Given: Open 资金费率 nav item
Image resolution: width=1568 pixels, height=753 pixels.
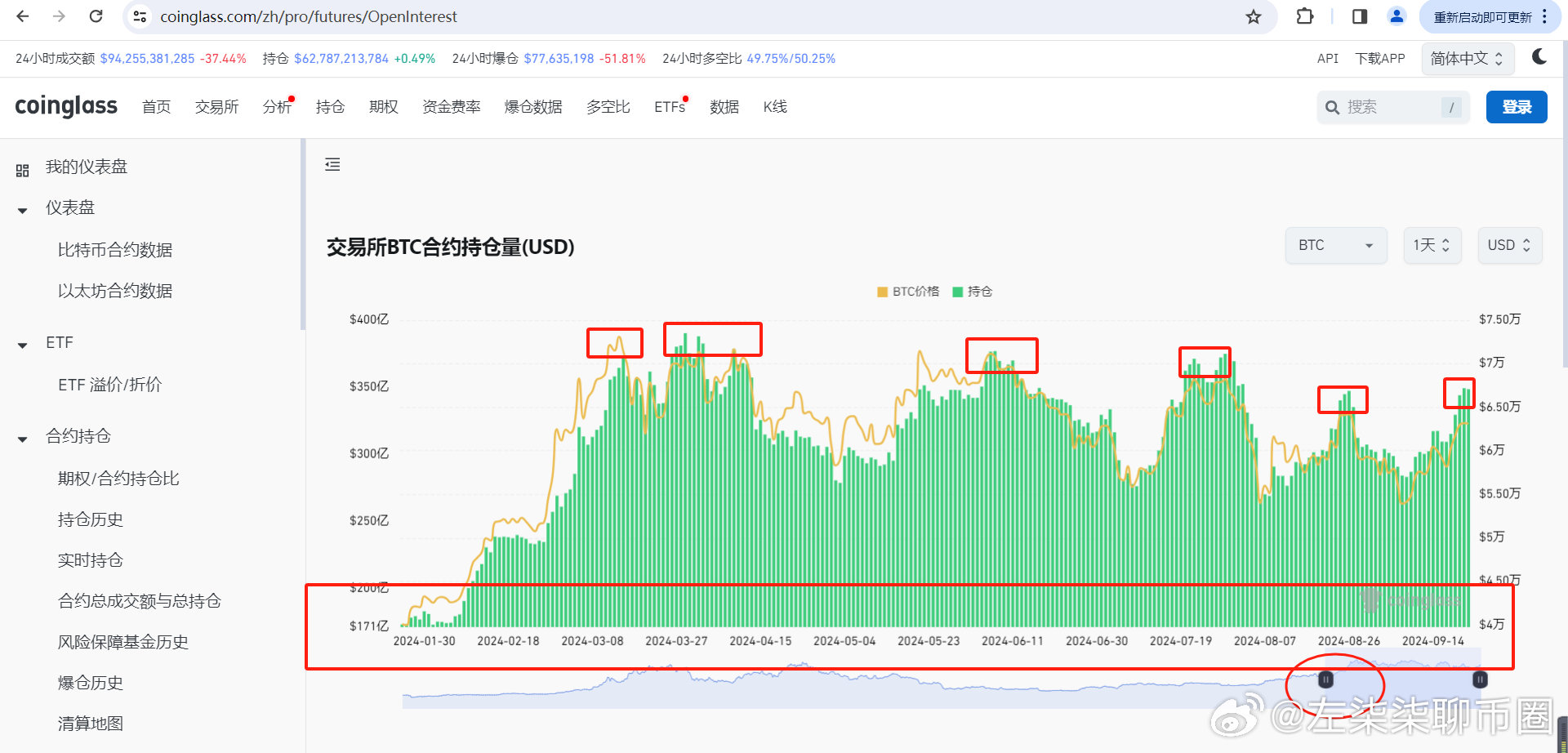Looking at the screenshot, I should [451, 107].
